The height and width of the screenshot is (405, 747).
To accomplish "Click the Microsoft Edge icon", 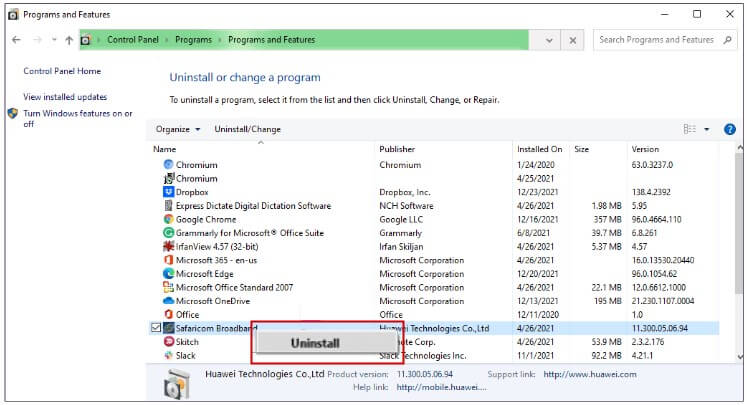I will pos(168,273).
